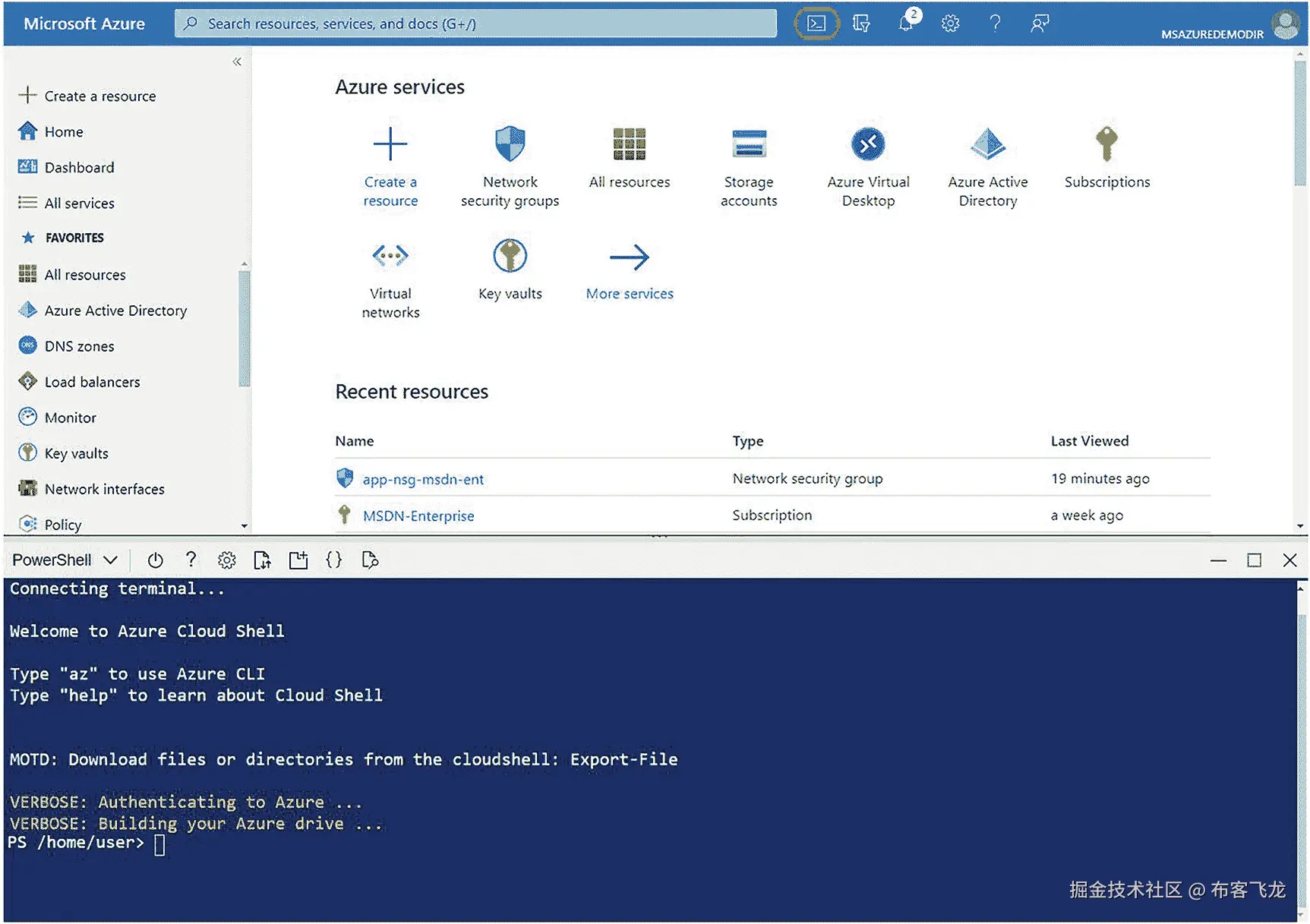Open Network security groups service tile
This screenshot has width=1310, height=924.
510,166
